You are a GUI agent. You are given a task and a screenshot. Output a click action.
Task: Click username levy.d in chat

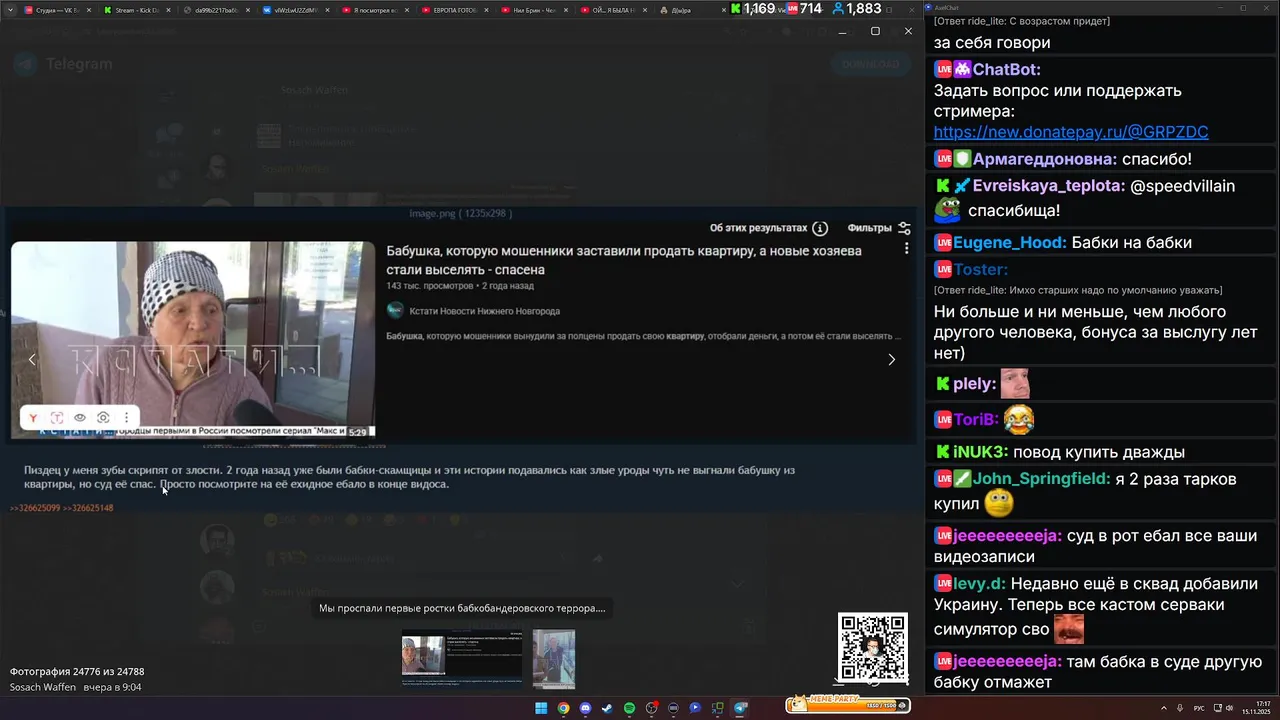click(x=977, y=583)
